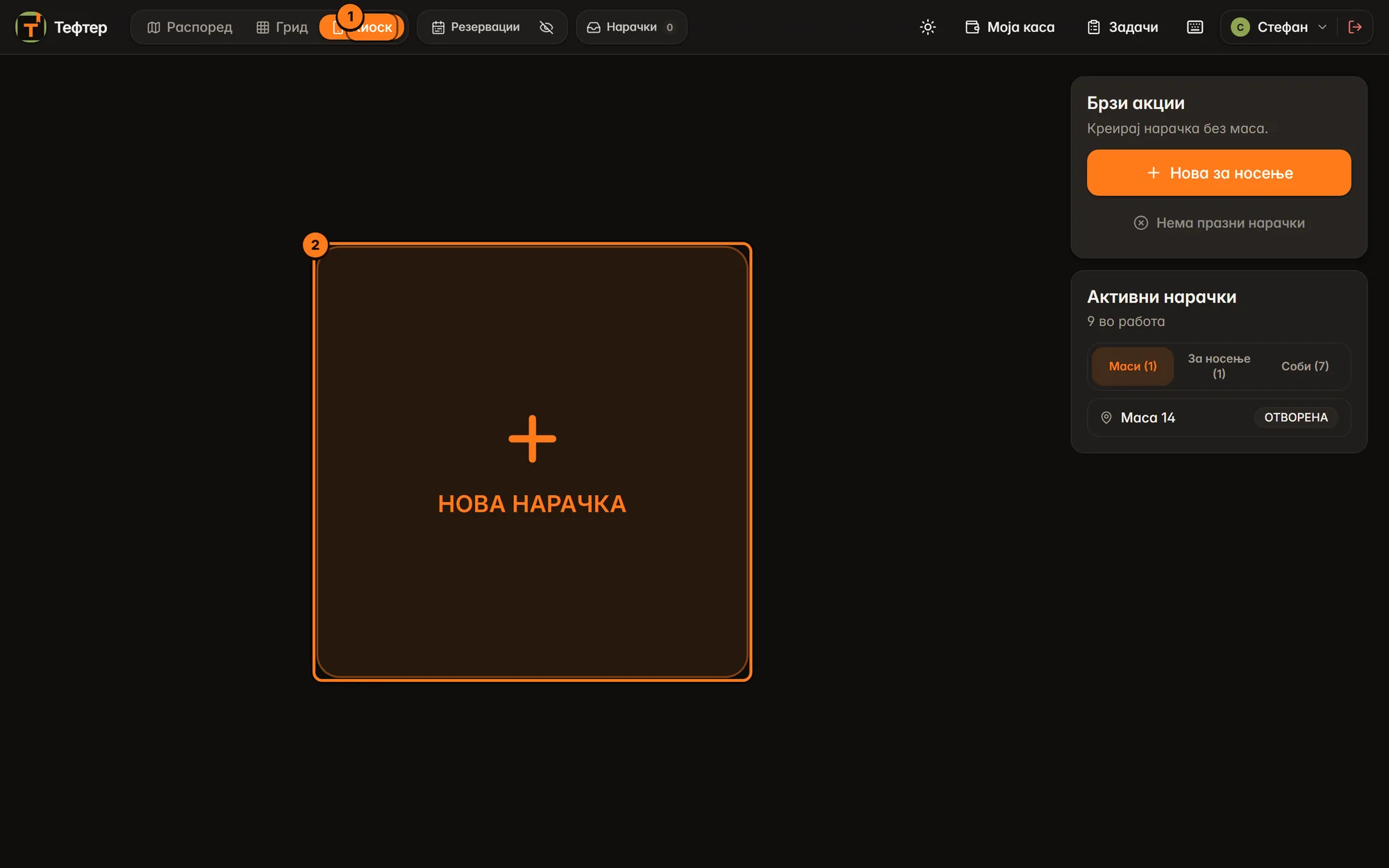Click the Стефан avatar circle
This screenshot has width=1389, height=868.
pyautogui.click(x=1240, y=27)
